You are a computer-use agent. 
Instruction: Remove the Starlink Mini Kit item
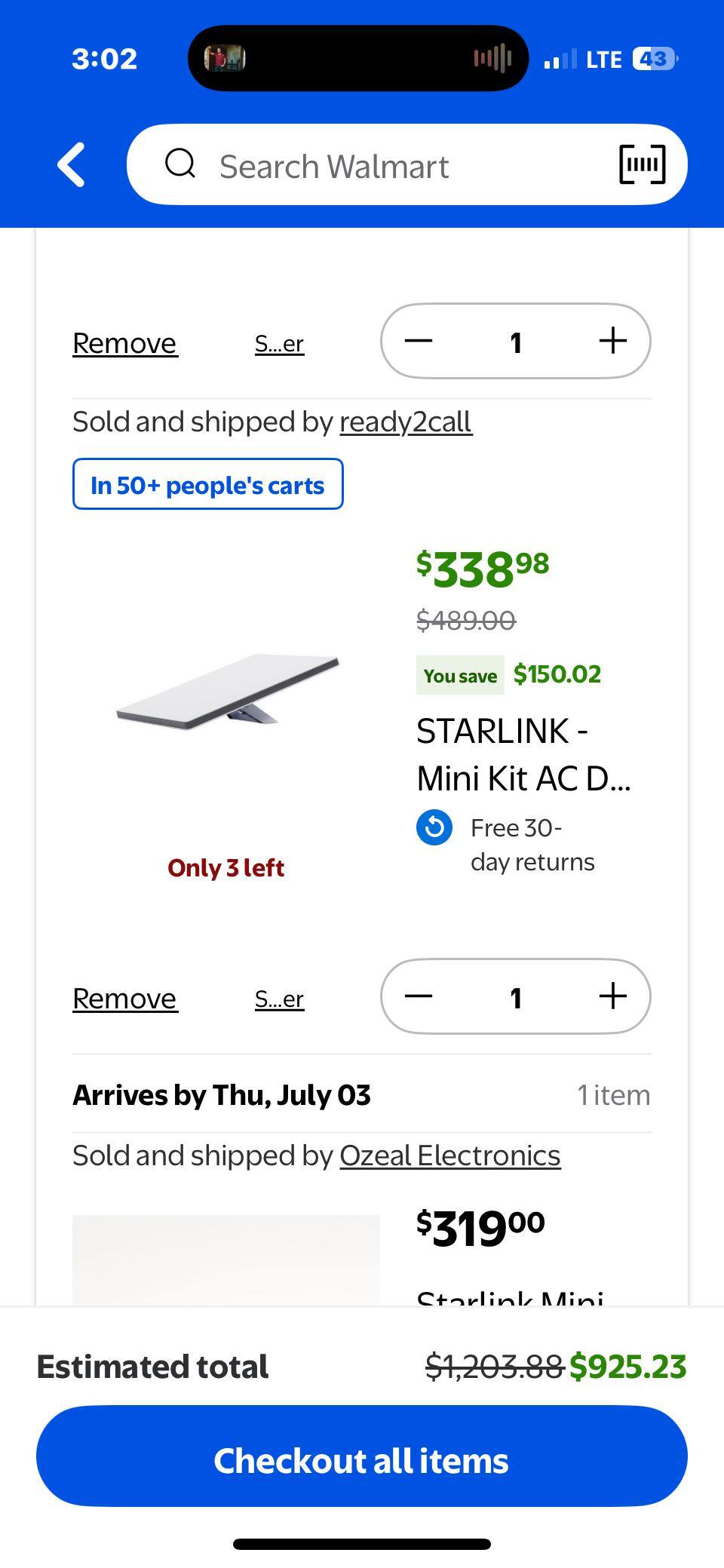pyautogui.click(x=125, y=999)
